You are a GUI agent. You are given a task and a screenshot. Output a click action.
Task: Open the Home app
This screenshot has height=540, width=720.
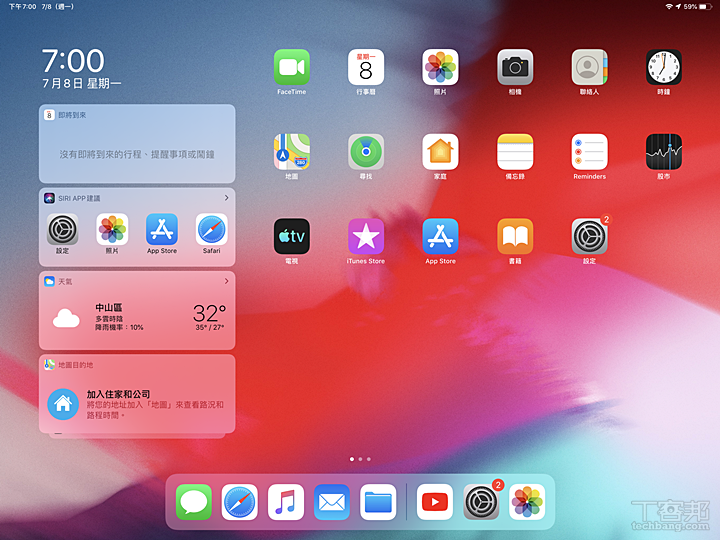[x=440, y=152]
